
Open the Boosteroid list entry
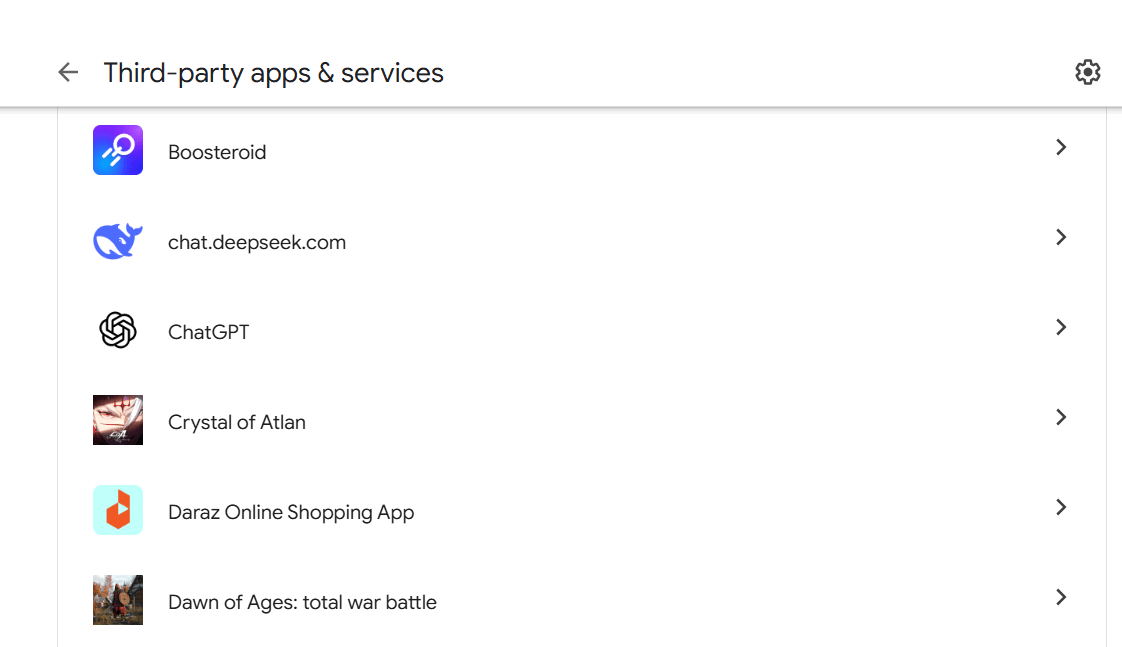[x=217, y=152]
